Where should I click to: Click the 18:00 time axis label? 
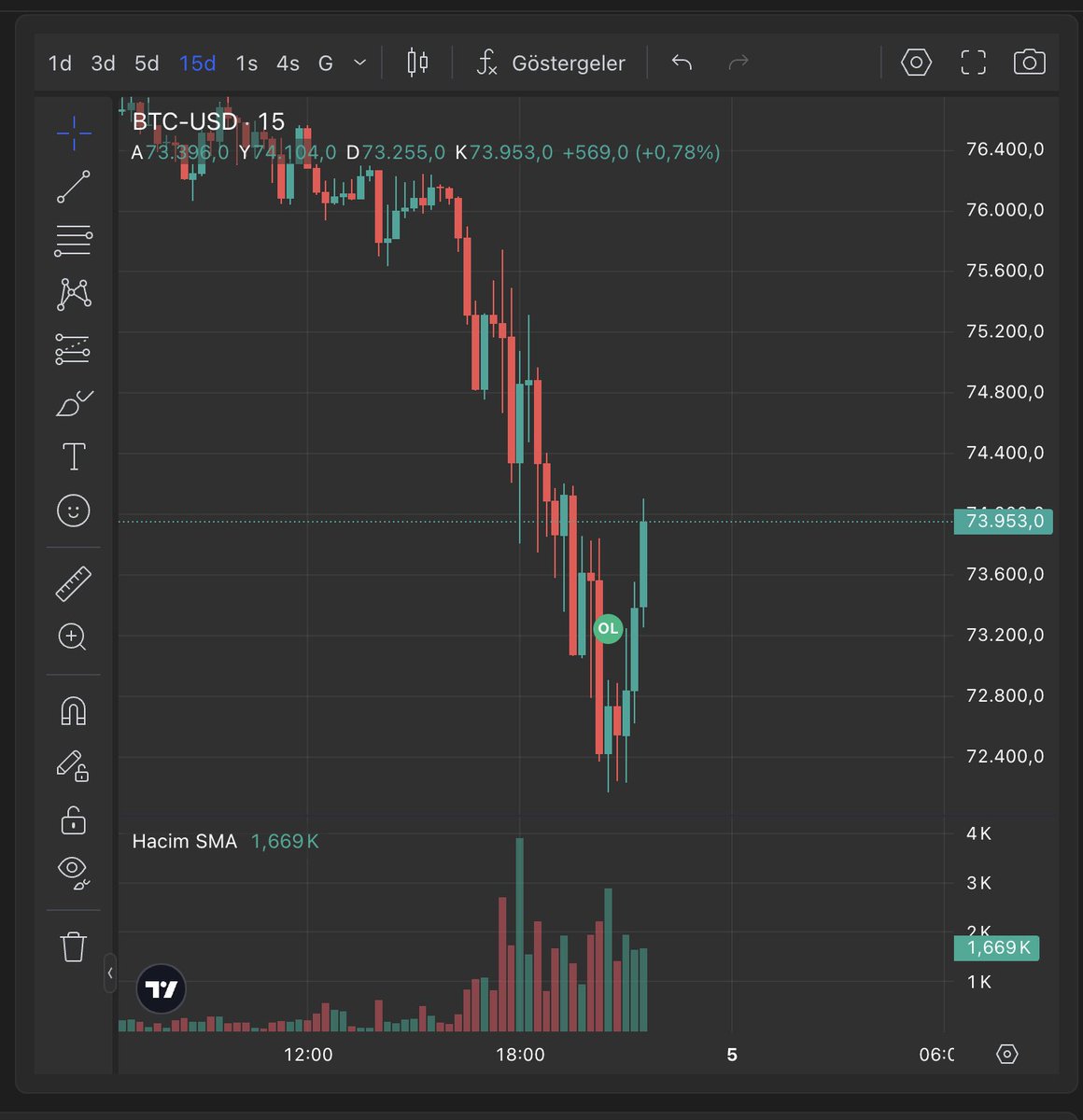[x=520, y=1055]
